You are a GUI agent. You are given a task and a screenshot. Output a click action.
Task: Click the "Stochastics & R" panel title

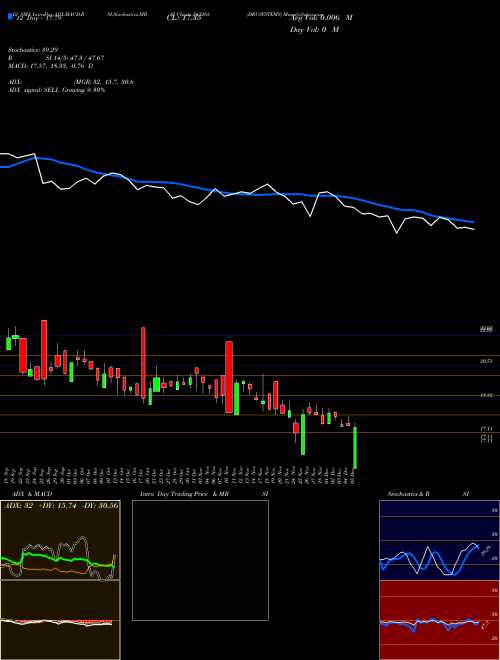tap(409, 494)
